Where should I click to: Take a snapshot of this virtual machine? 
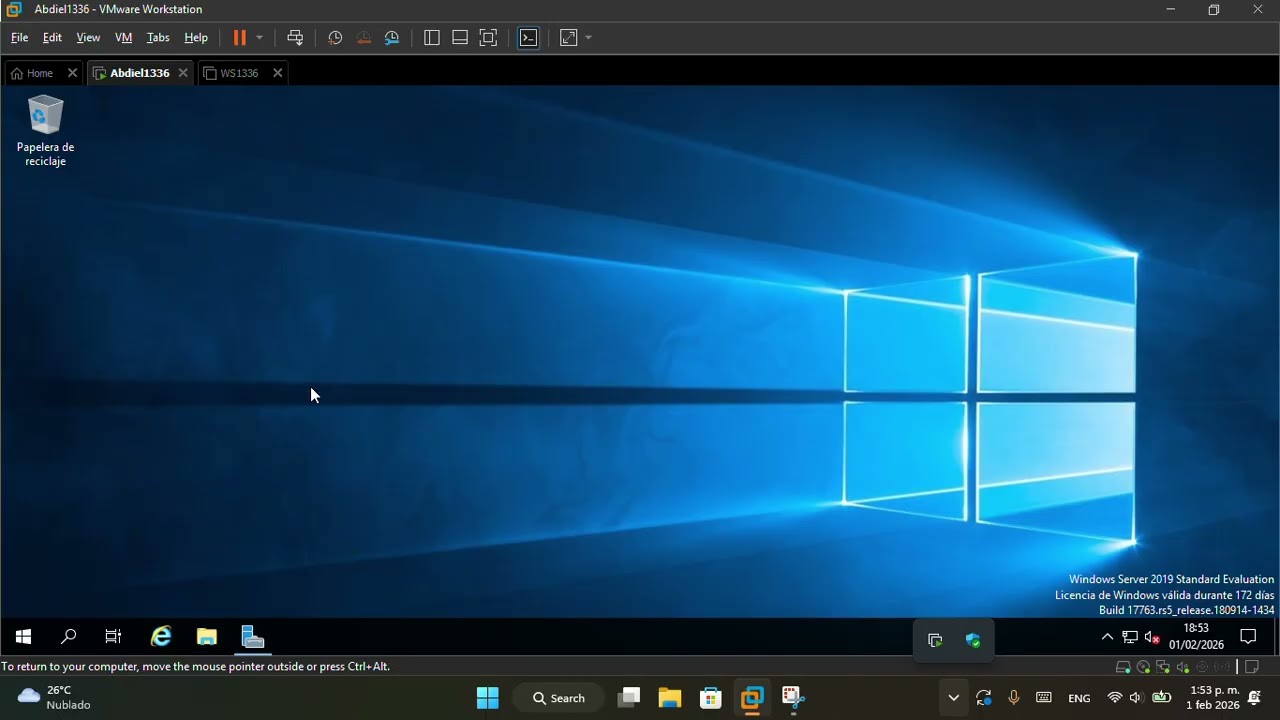tap(335, 38)
